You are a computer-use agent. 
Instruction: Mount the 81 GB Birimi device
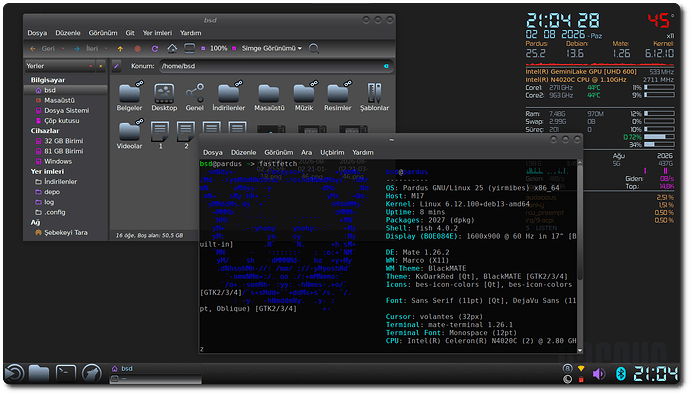click(66, 151)
